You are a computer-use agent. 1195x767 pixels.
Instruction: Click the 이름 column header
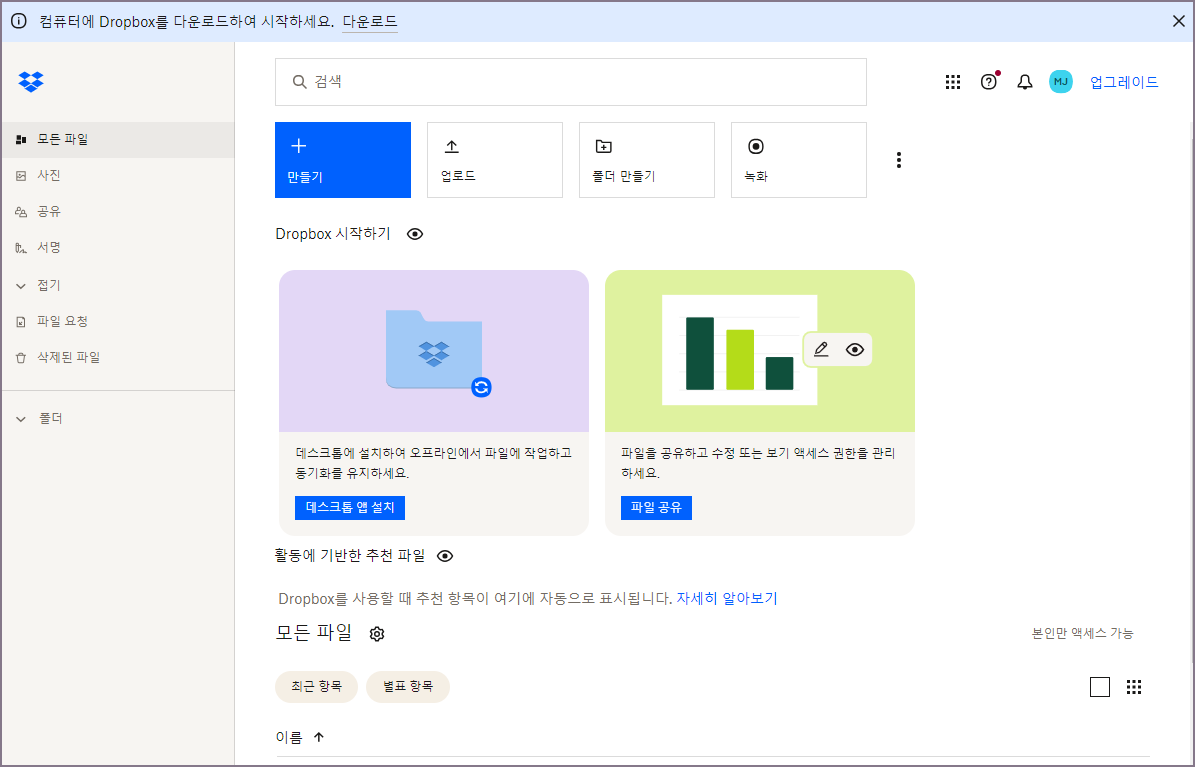pos(289,737)
